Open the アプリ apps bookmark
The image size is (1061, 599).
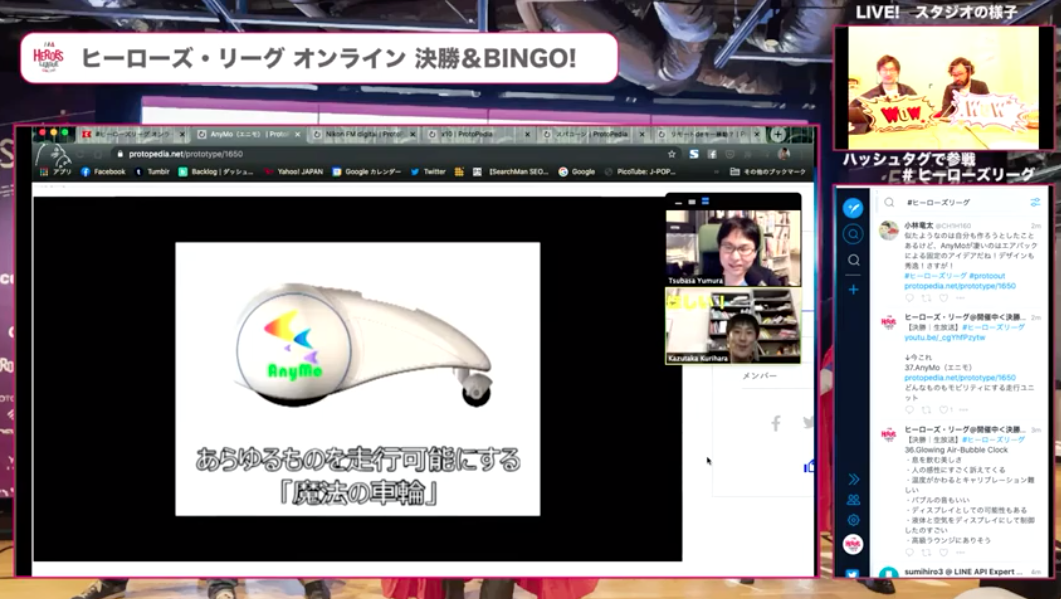(x=56, y=172)
